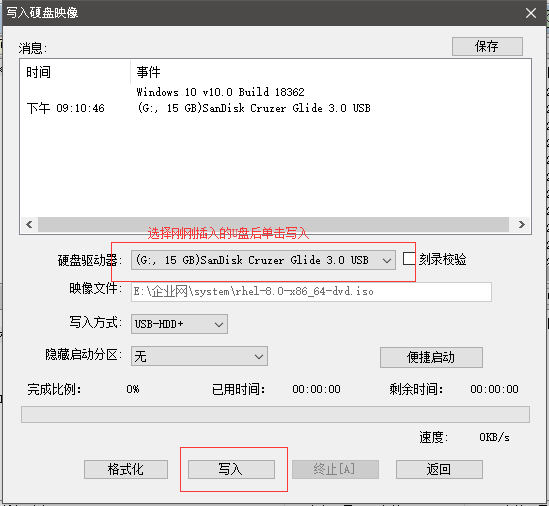
Task: Click the 格式化 button
Action: tap(126, 469)
